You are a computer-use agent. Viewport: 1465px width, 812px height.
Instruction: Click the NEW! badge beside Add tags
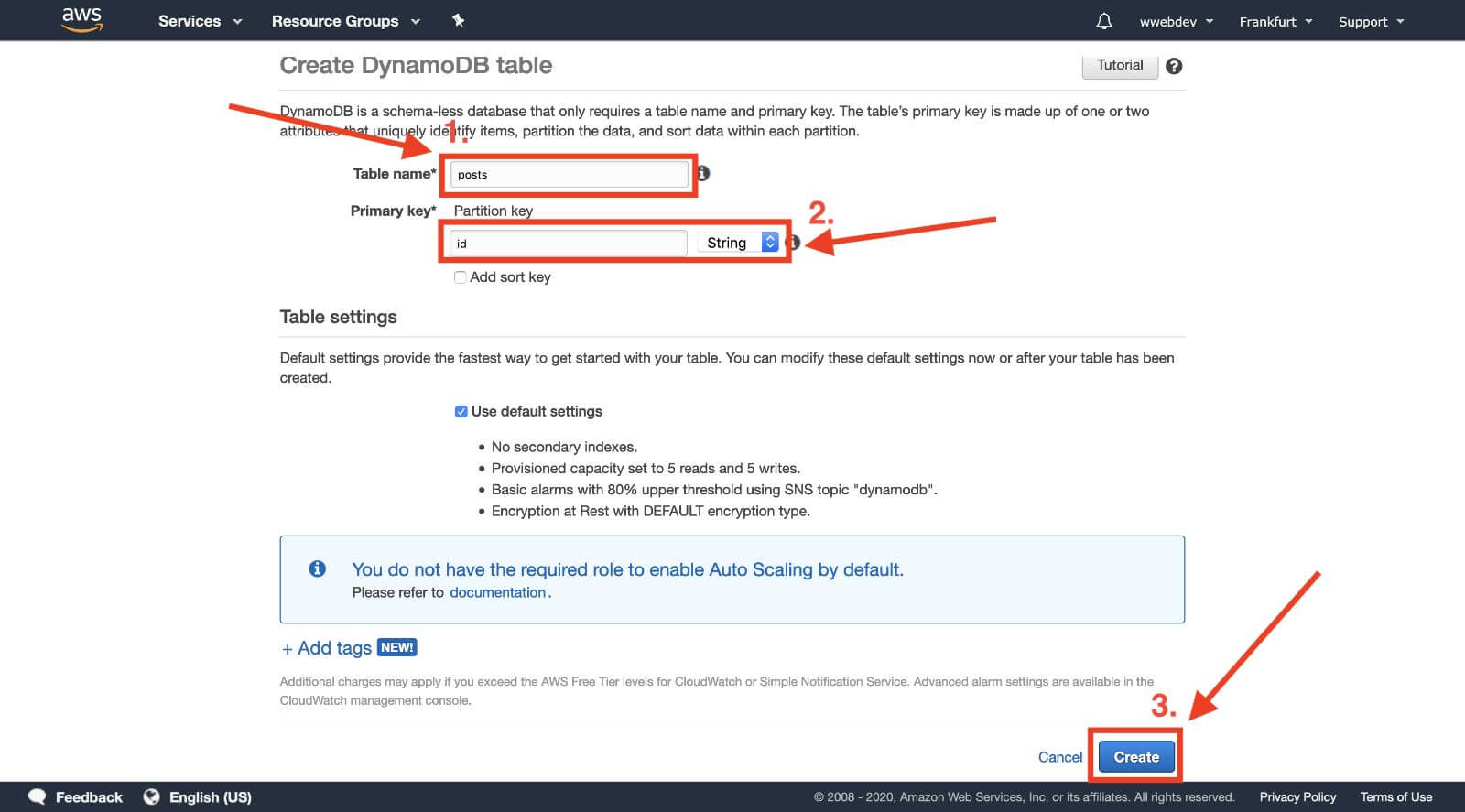tap(397, 647)
